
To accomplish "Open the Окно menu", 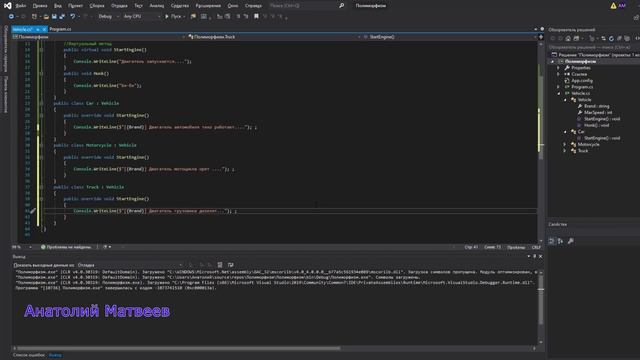I will click(233, 6).
